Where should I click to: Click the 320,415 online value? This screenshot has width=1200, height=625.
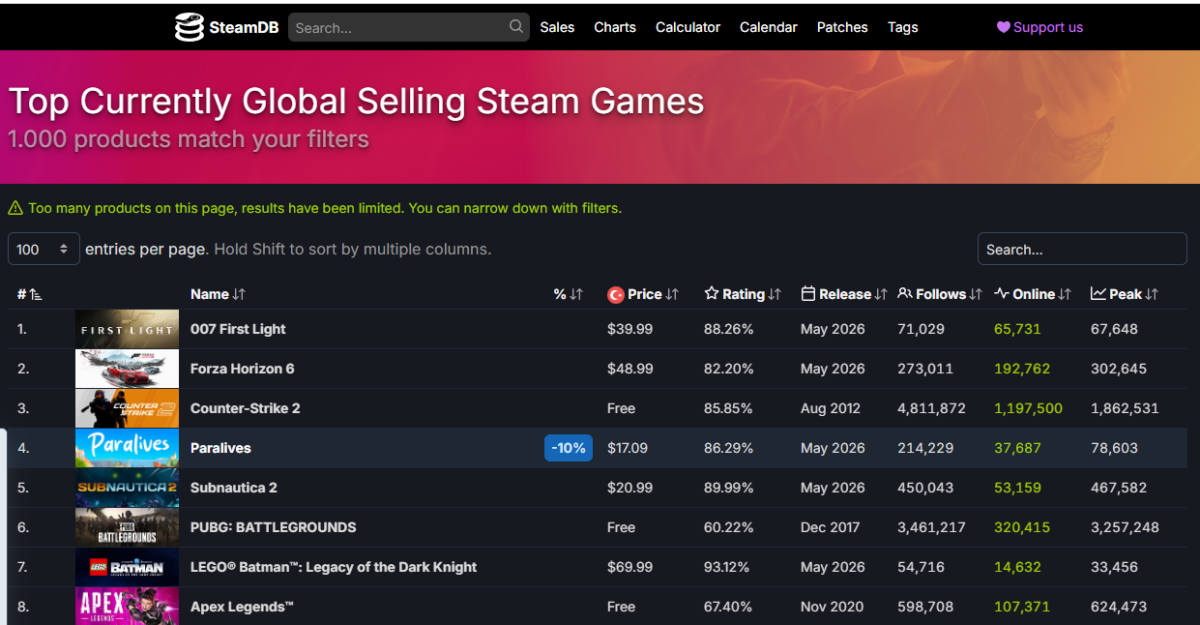[1022, 527]
